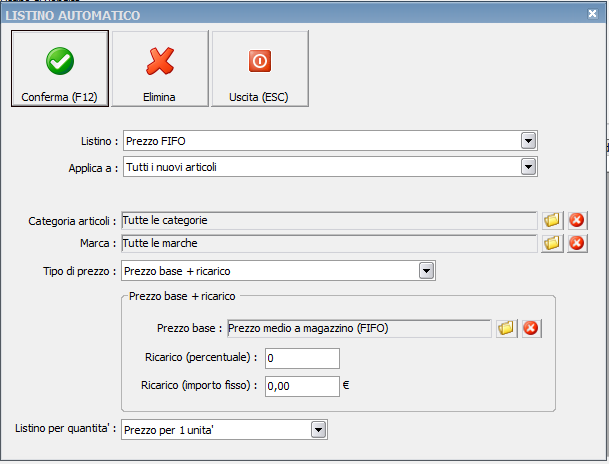
Task: Click the Listino per quantita' label
Action: click(65, 428)
